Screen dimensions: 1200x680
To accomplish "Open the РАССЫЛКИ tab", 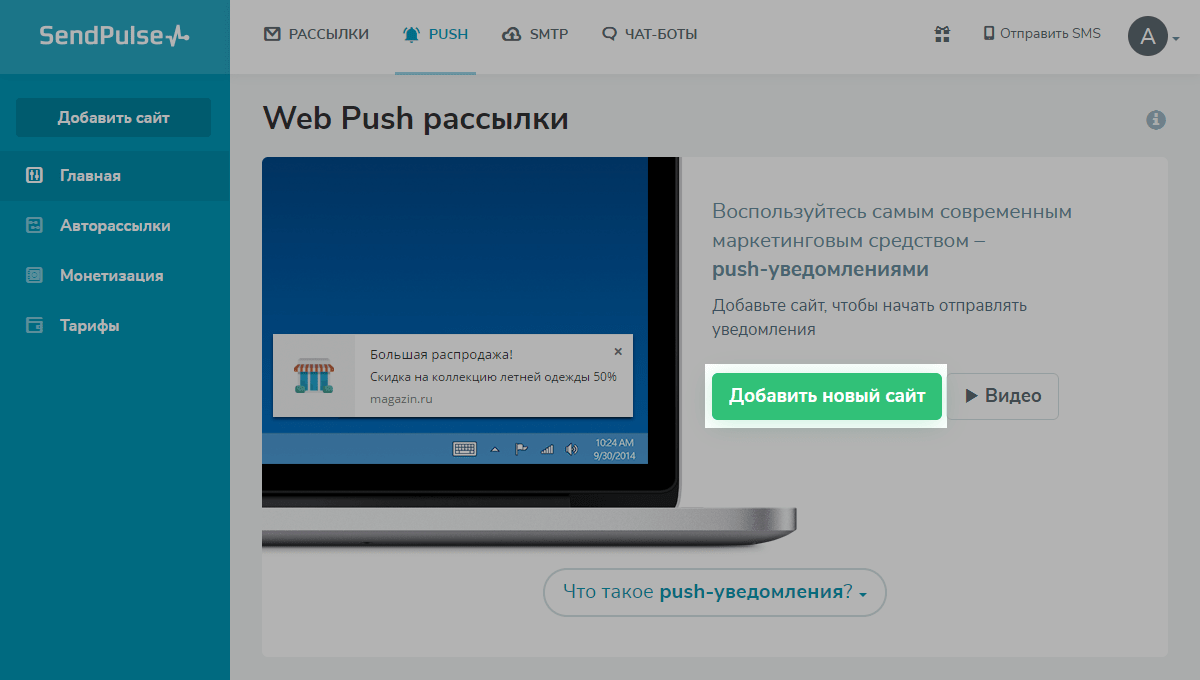I will 316,34.
